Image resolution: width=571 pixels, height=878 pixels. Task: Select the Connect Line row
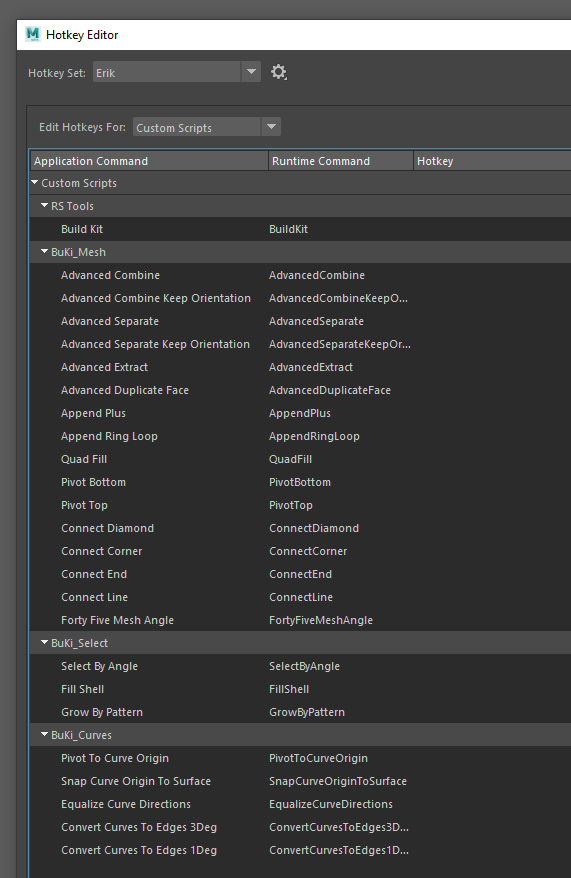pos(301,597)
